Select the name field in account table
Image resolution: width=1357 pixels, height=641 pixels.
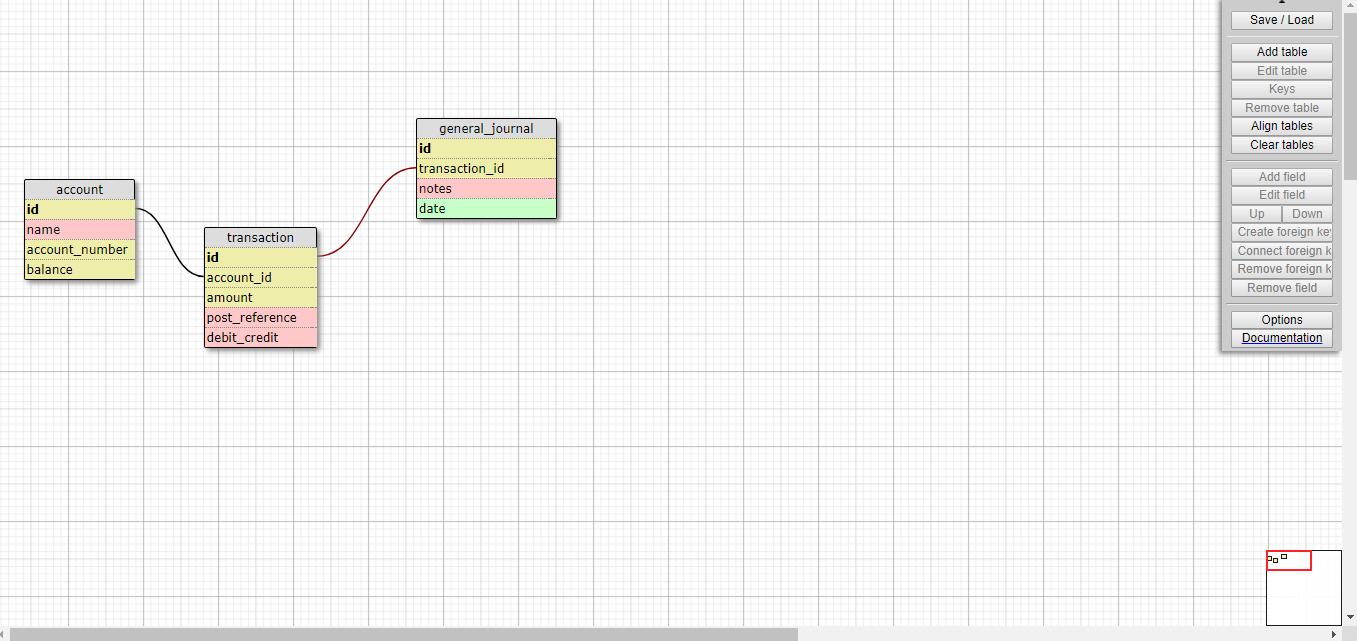[x=79, y=230]
